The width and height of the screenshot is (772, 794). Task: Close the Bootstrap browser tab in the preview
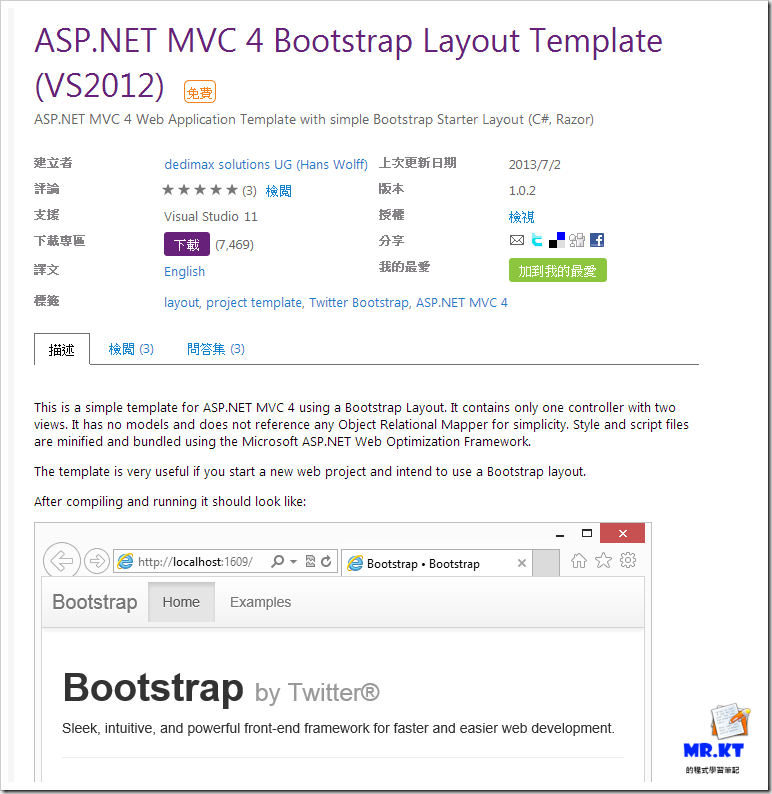point(522,563)
